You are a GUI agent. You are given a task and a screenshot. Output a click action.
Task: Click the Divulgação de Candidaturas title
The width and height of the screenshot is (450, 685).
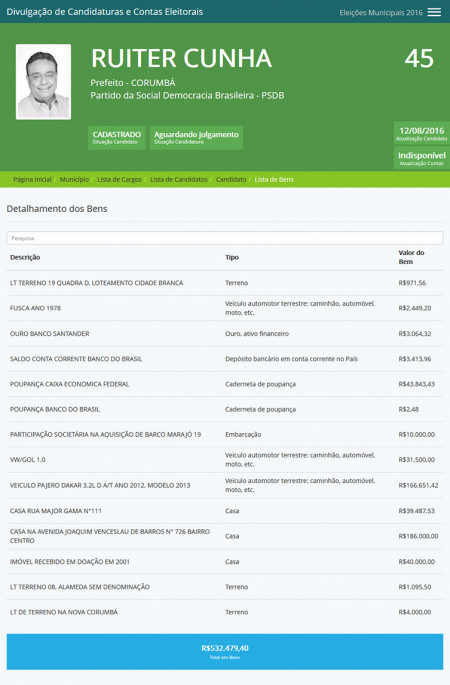point(105,12)
